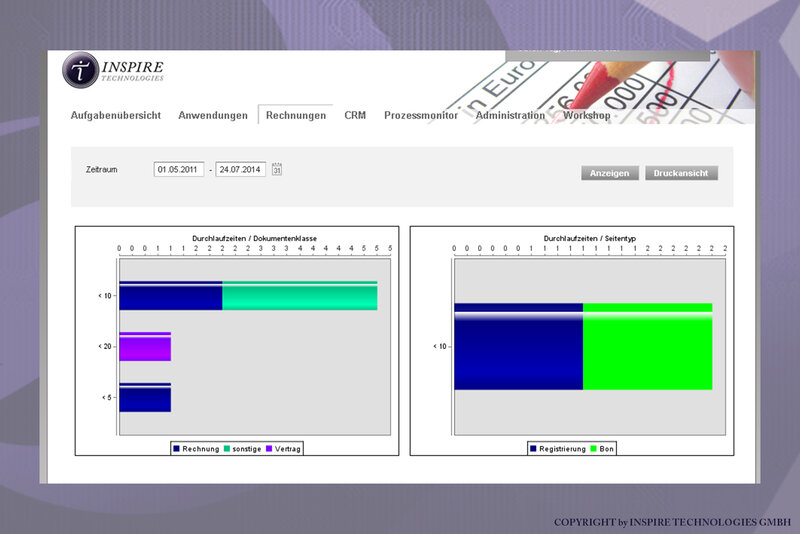Click the 'Durchlaufzeiten / Dokumentenklasse' chart title

coord(255,238)
